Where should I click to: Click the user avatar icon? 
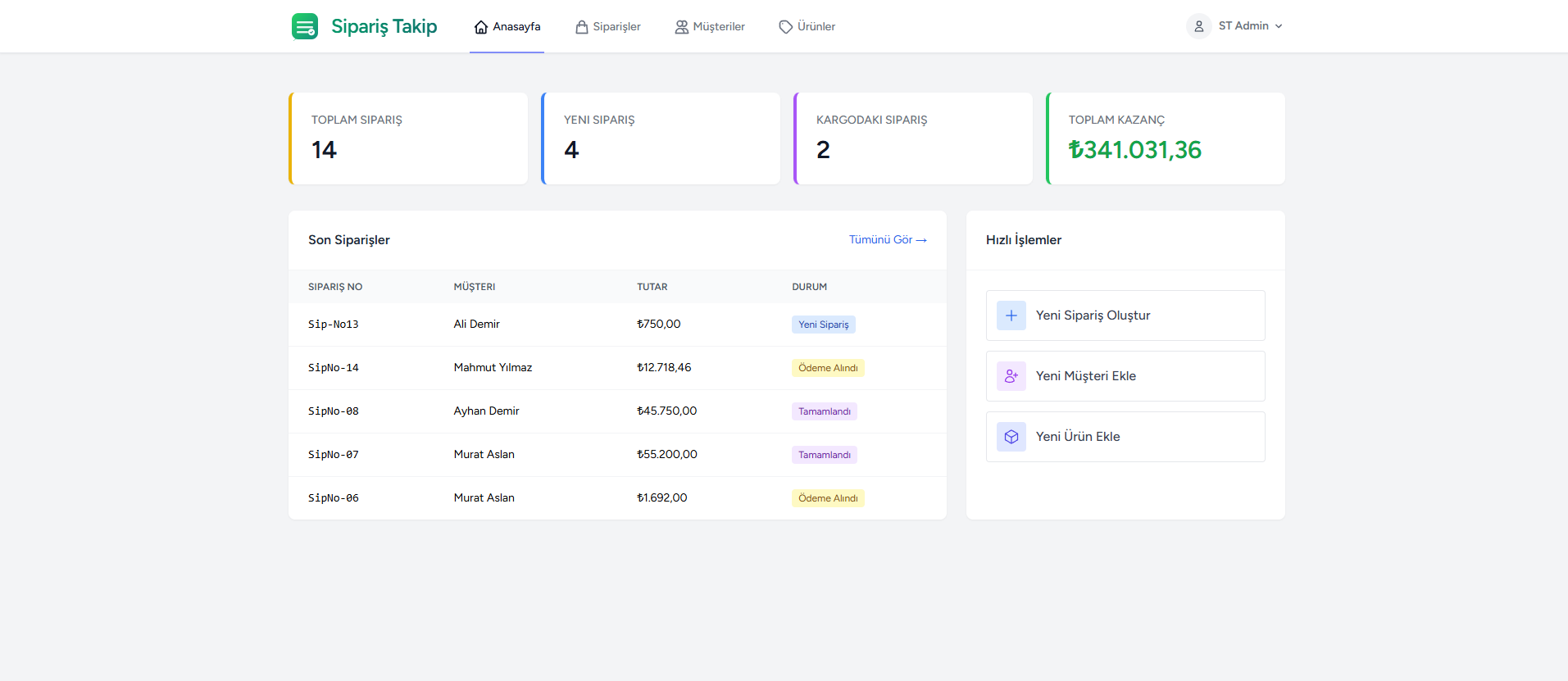[x=1198, y=26]
